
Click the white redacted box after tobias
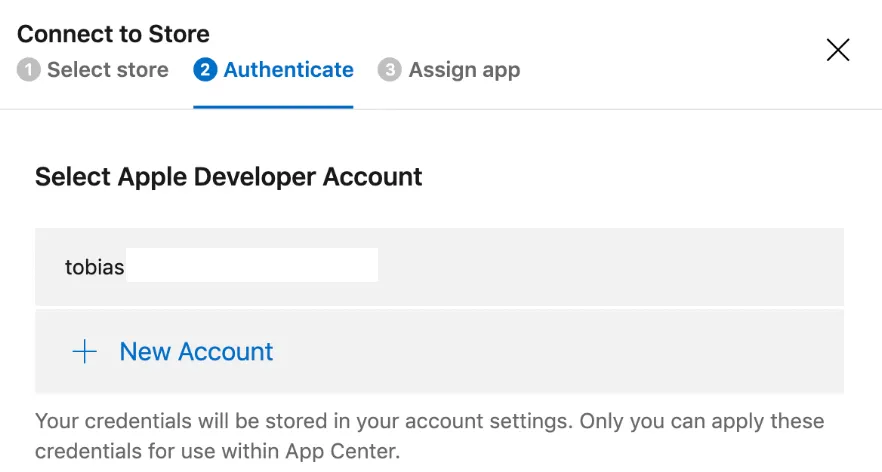252,266
